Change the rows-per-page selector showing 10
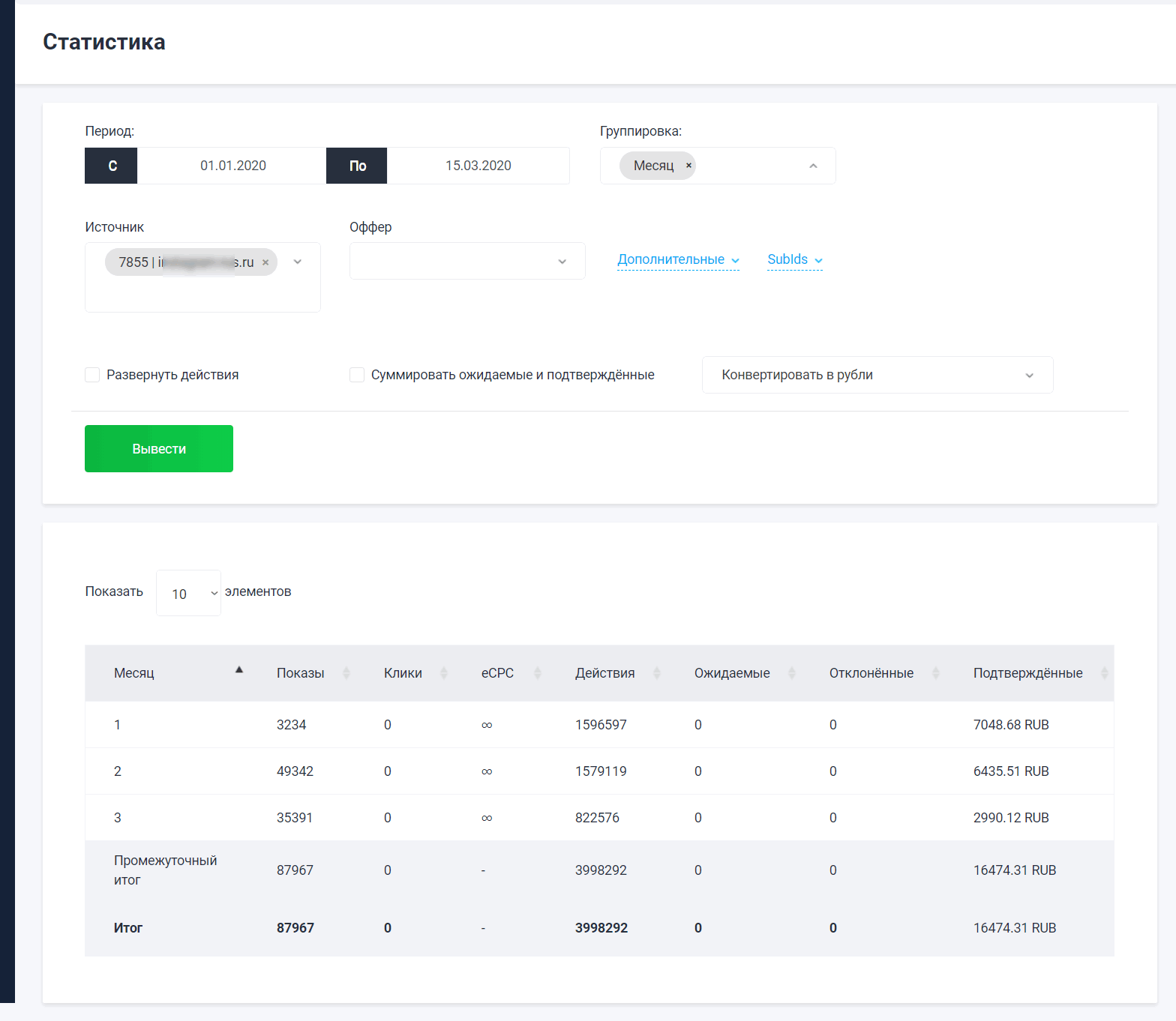The height and width of the screenshot is (1021, 1176). 188,593
